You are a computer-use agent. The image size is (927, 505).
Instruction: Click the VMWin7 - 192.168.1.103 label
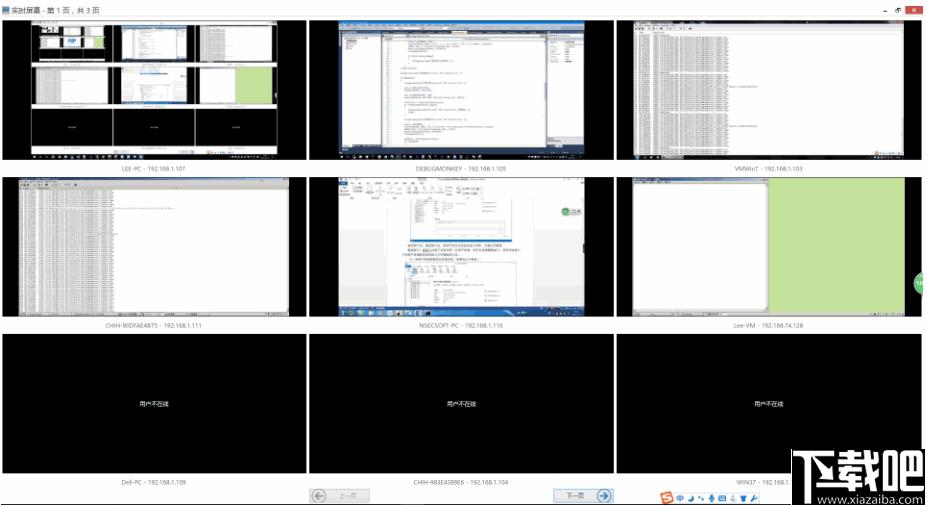(x=769, y=169)
